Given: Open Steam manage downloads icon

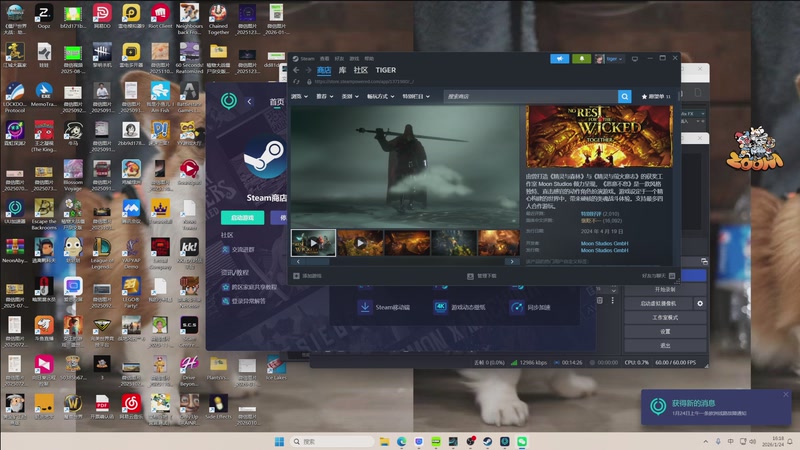Looking at the screenshot, I should (470, 276).
